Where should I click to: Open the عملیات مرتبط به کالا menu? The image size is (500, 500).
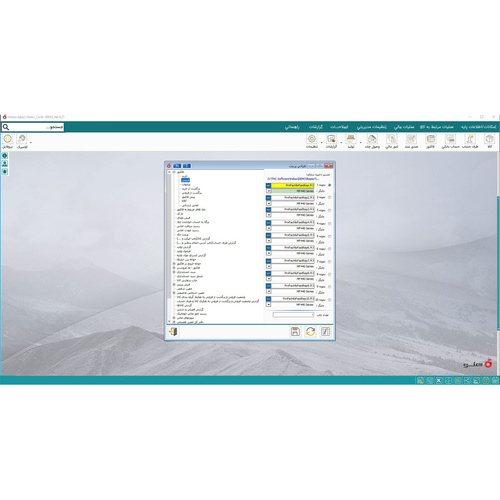point(437,127)
